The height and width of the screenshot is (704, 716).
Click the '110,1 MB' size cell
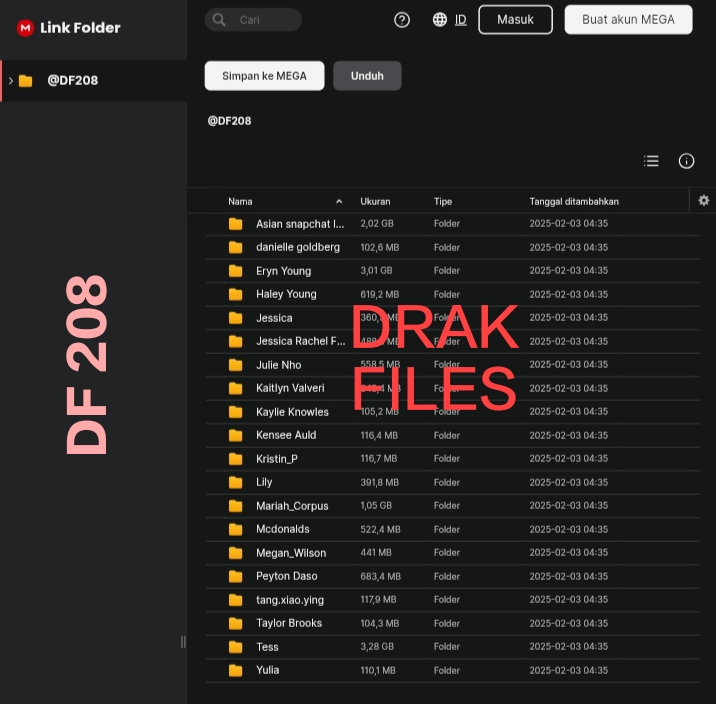click(378, 670)
